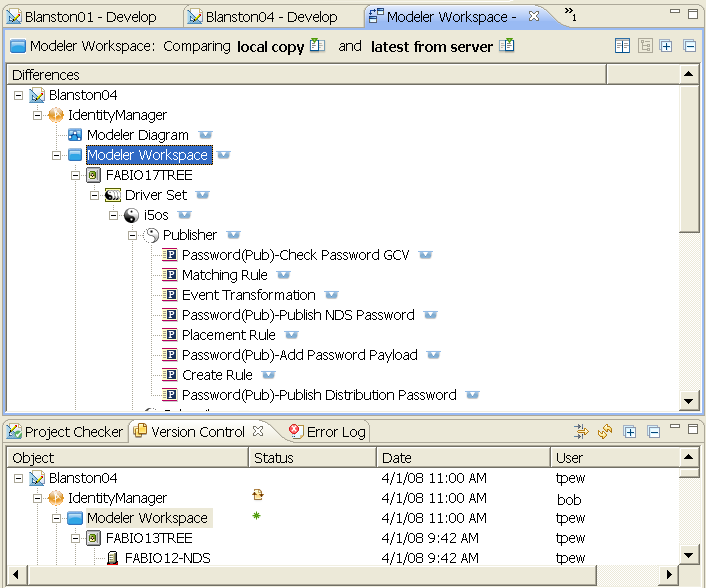Expand all in the Differences pane
The height and width of the screenshot is (588, 706).
click(666, 46)
